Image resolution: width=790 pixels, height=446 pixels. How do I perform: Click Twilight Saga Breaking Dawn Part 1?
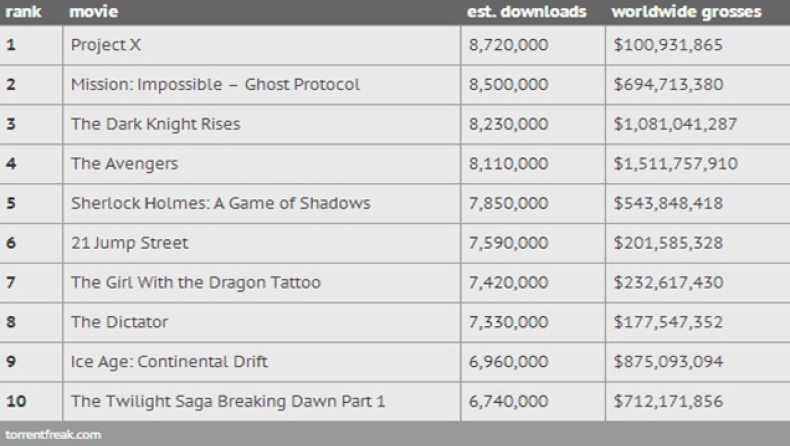point(228,401)
